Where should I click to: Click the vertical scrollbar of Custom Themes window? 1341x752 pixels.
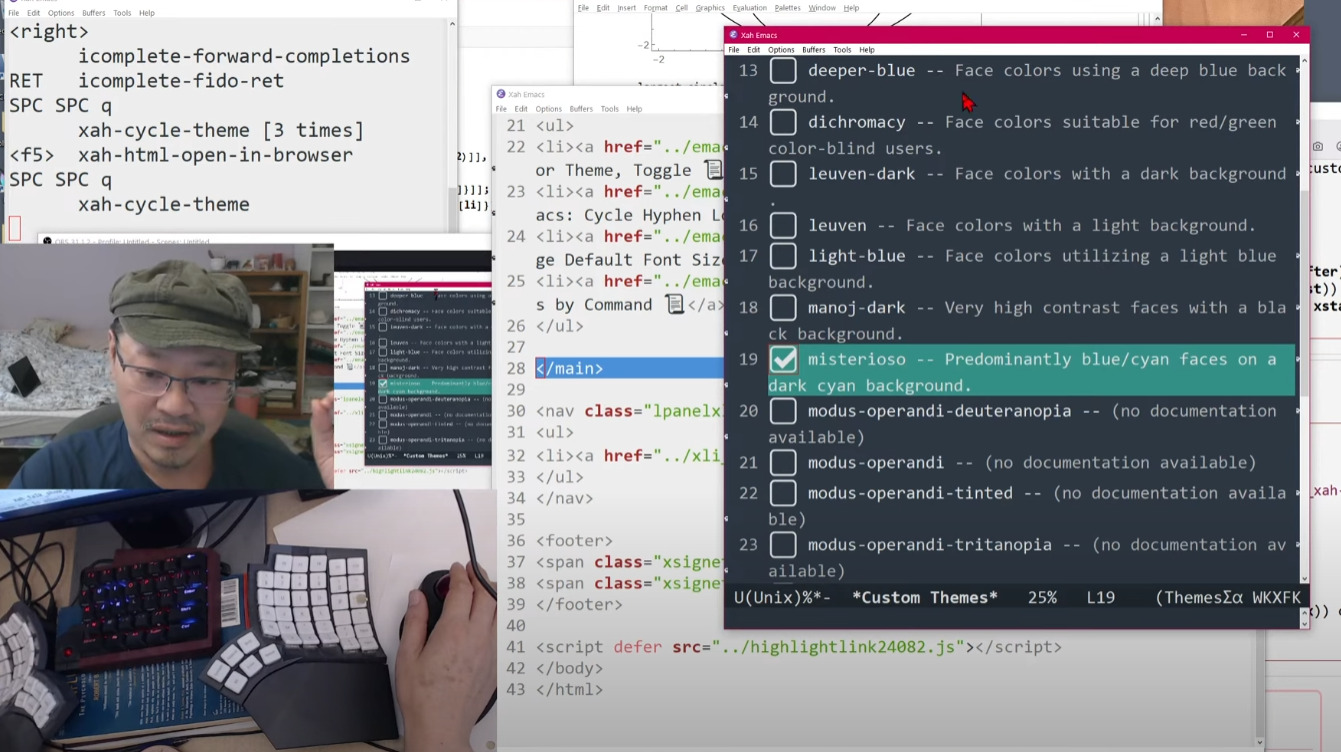(1303, 320)
